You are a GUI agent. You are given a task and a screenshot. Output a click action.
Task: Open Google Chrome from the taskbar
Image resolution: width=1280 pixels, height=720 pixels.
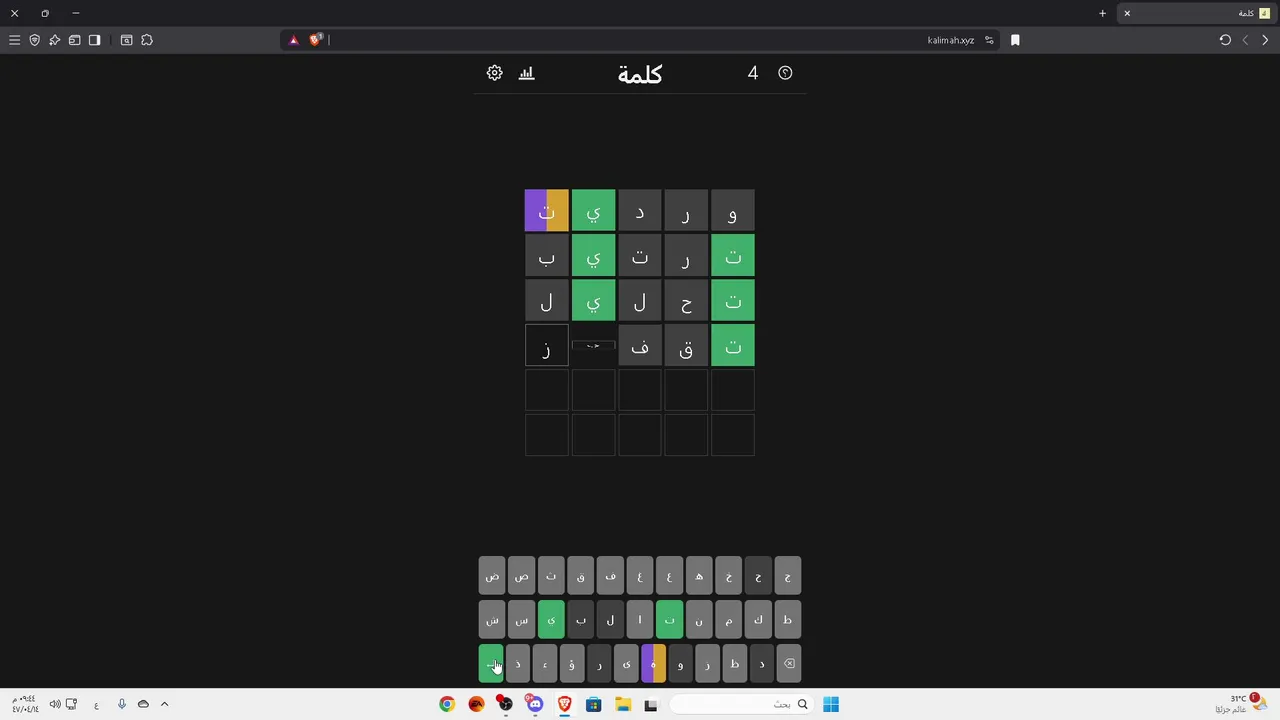click(x=447, y=704)
